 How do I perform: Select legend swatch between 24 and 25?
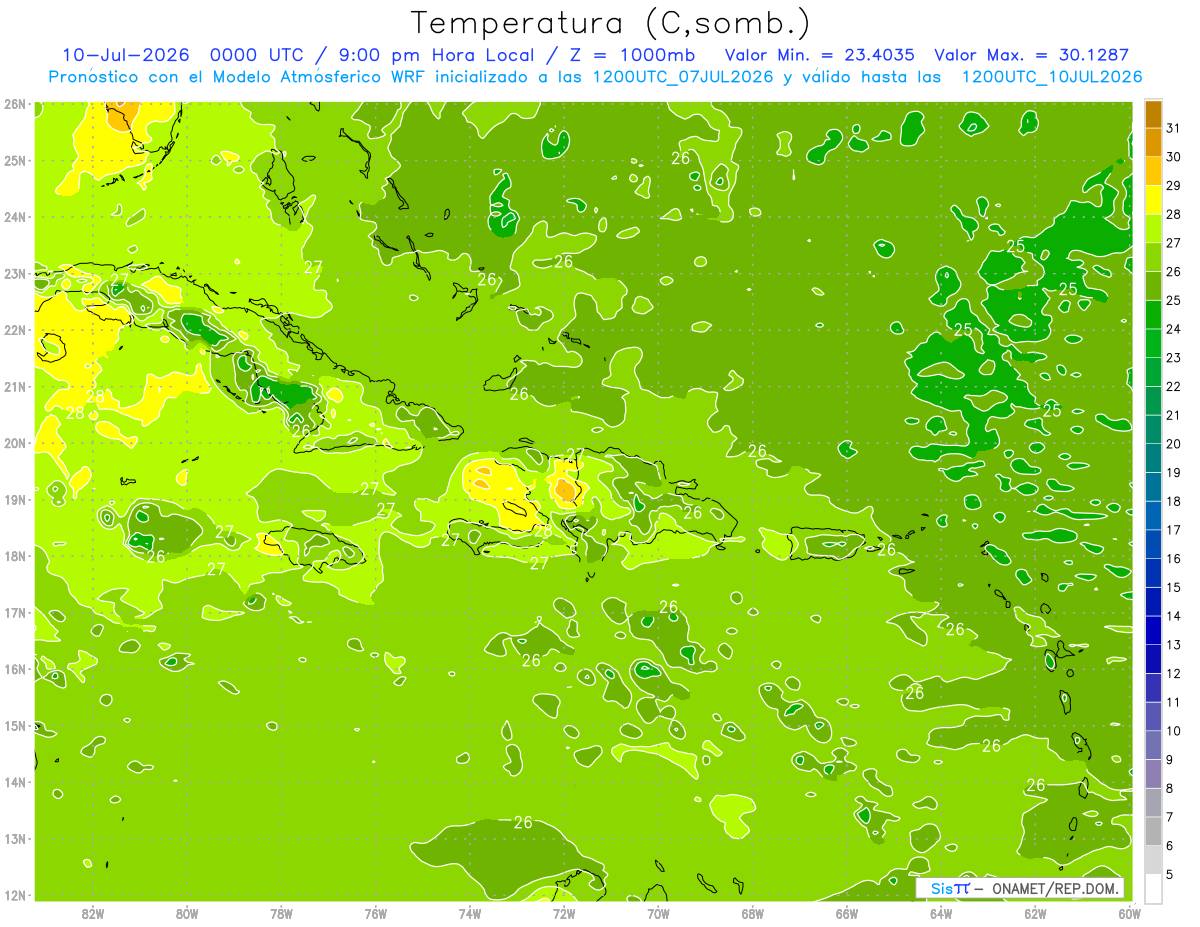(1154, 314)
